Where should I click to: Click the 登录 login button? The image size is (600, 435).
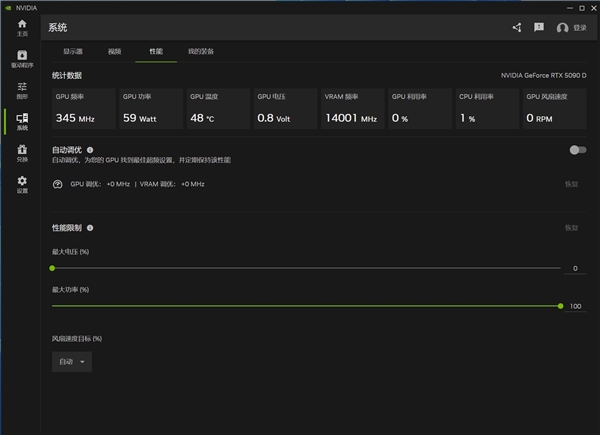pos(572,28)
